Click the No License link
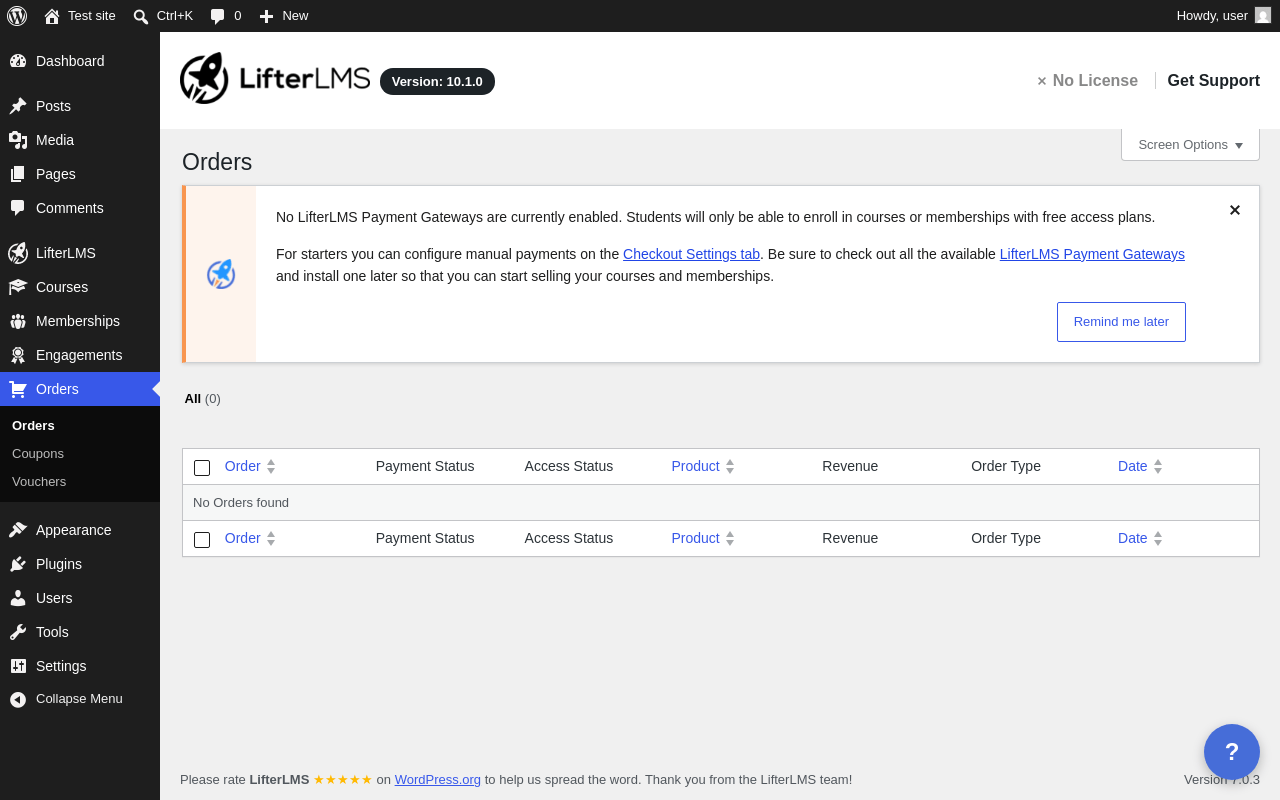 click(1087, 80)
